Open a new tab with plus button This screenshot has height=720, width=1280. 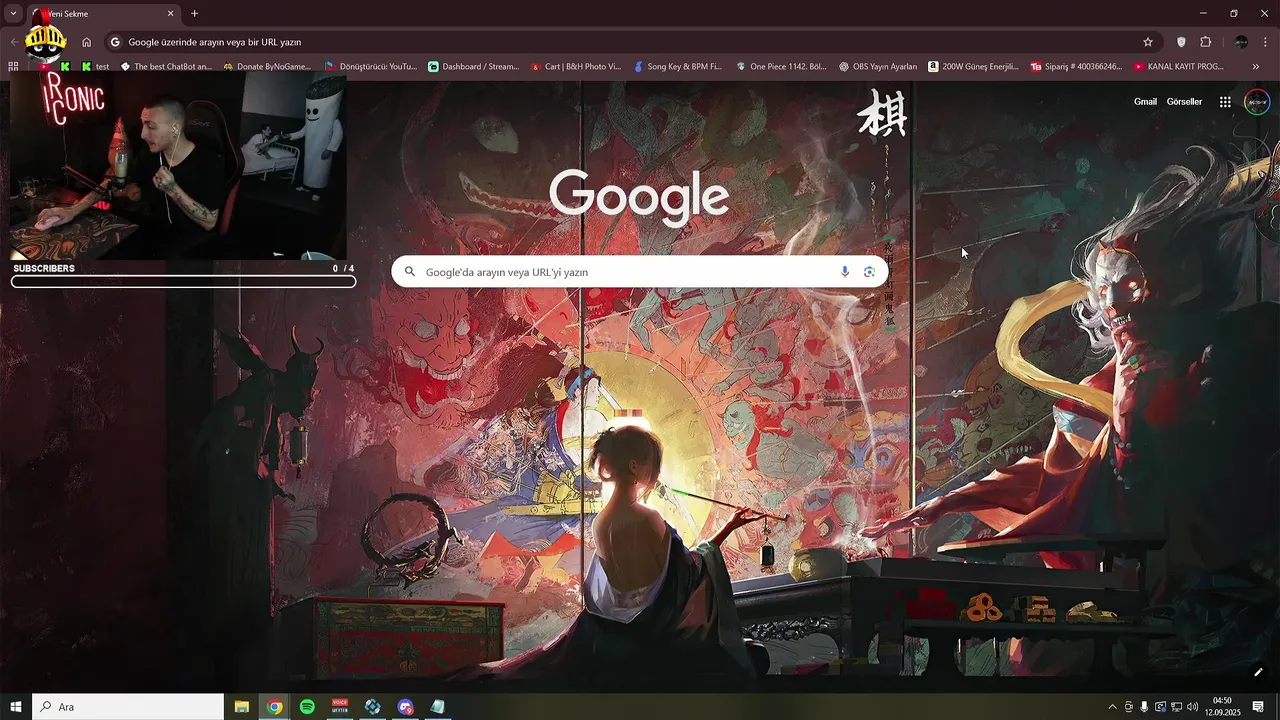pyautogui.click(x=195, y=14)
